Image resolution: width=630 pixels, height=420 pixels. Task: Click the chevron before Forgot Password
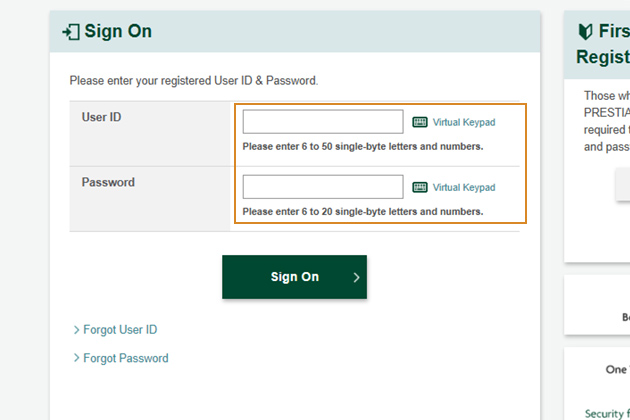(76, 358)
